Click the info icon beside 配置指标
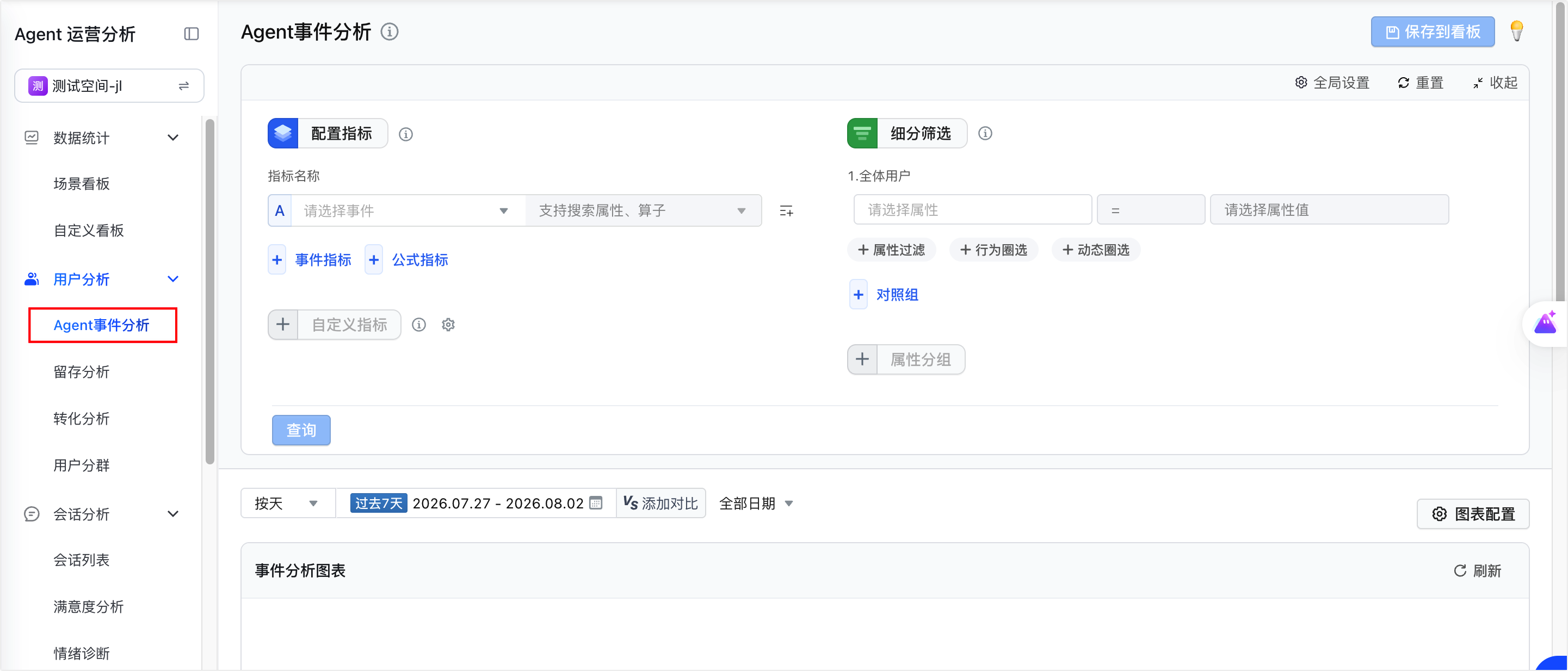 coord(405,134)
